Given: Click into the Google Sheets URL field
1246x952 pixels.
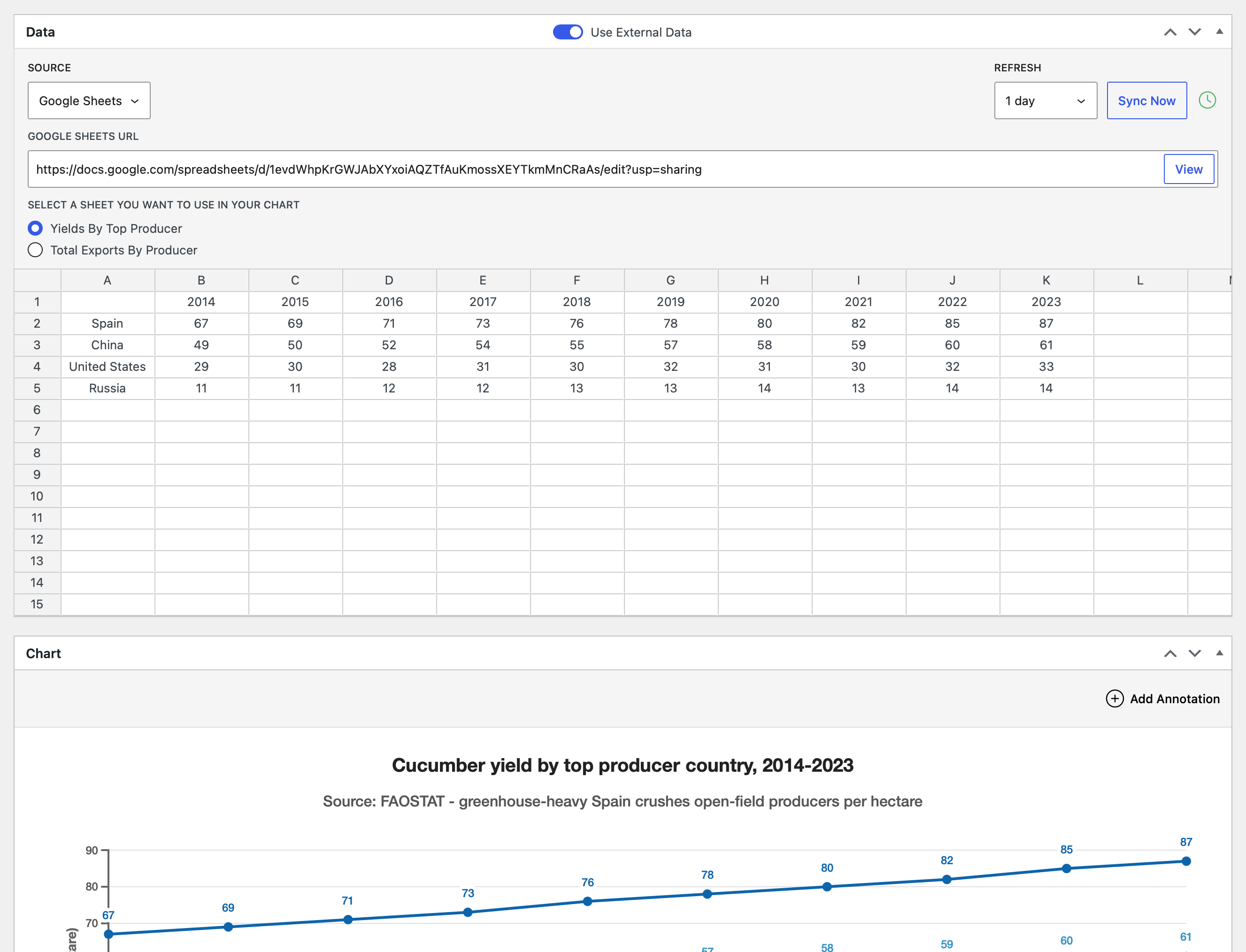Looking at the screenshot, I should (x=595, y=169).
